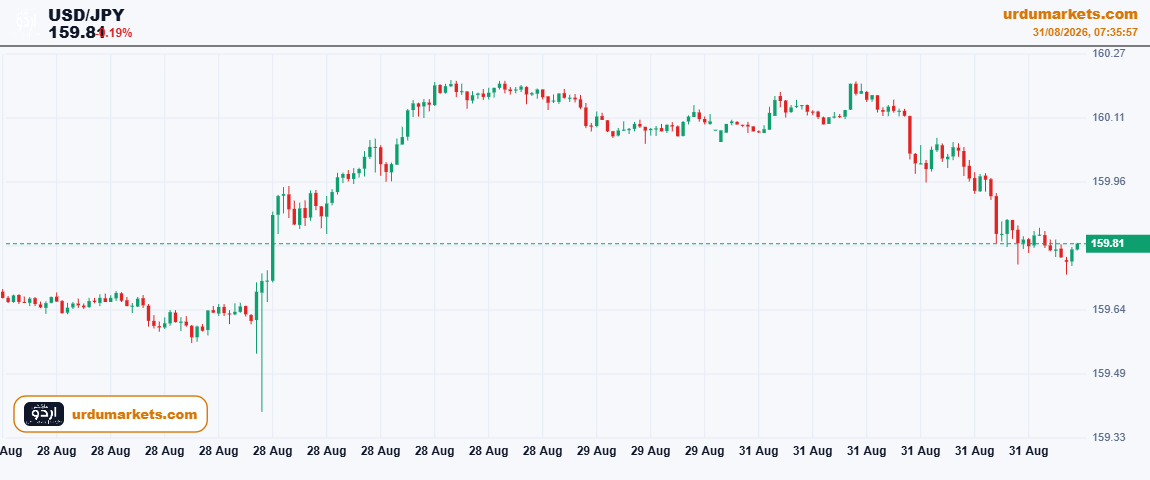
Task: Select the 159.81 quote under USD/JPY
Action: (76, 32)
